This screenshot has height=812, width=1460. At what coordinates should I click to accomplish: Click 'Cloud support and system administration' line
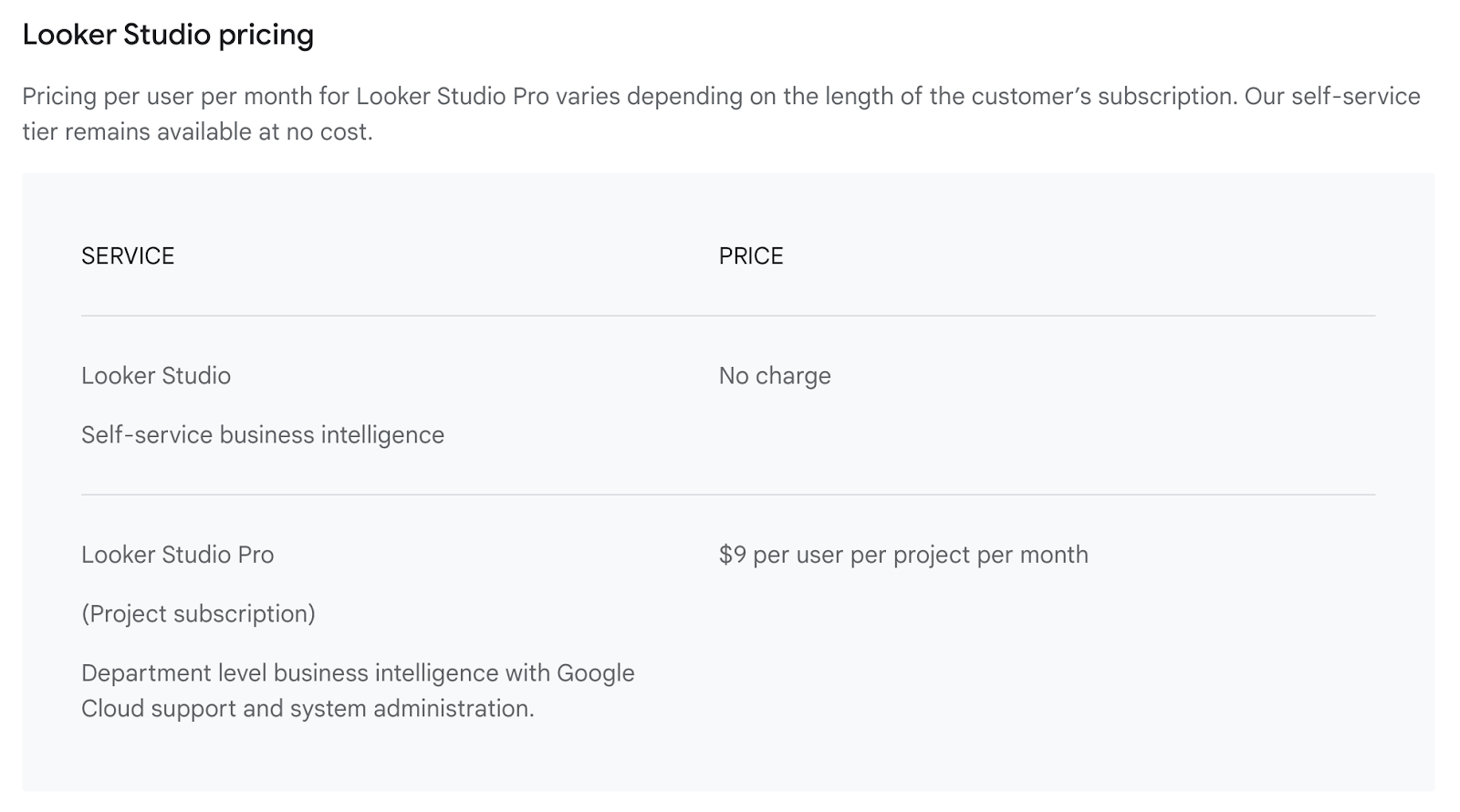click(x=308, y=709)
